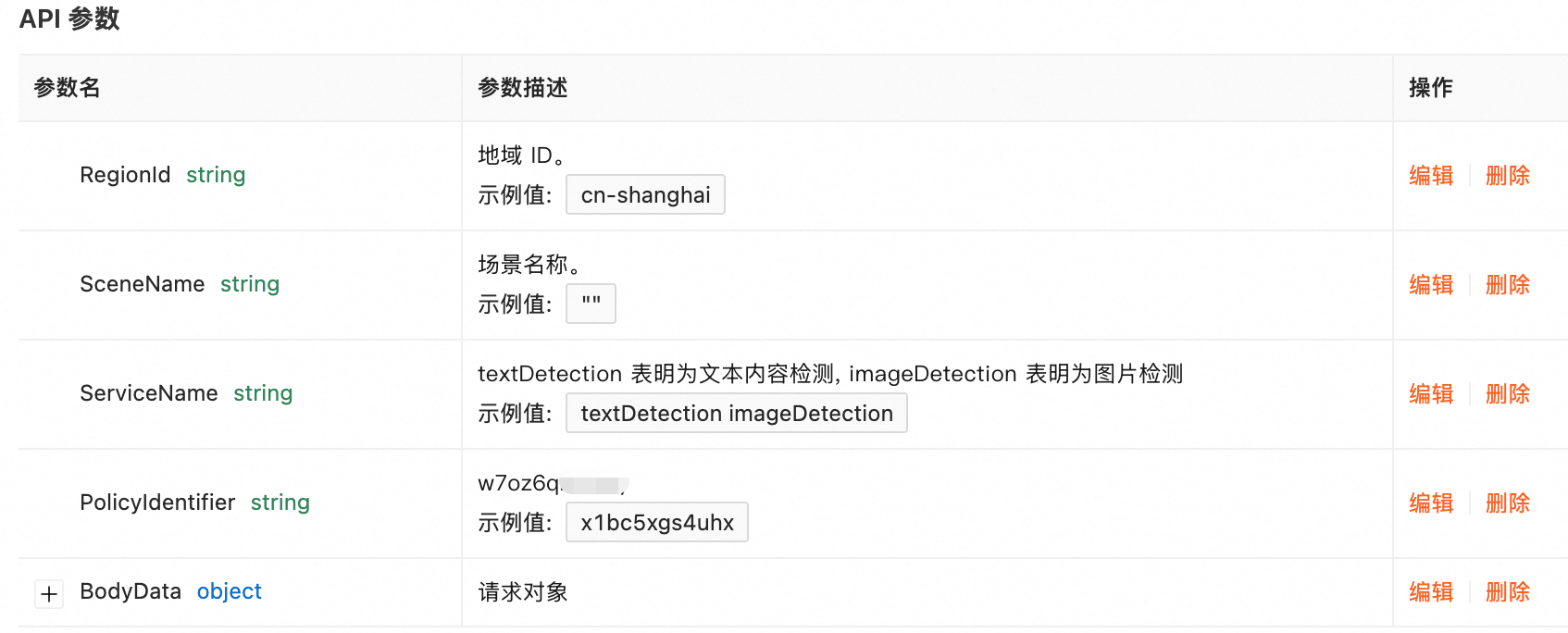Expand the BodyData object row

[x=49, y=593]
